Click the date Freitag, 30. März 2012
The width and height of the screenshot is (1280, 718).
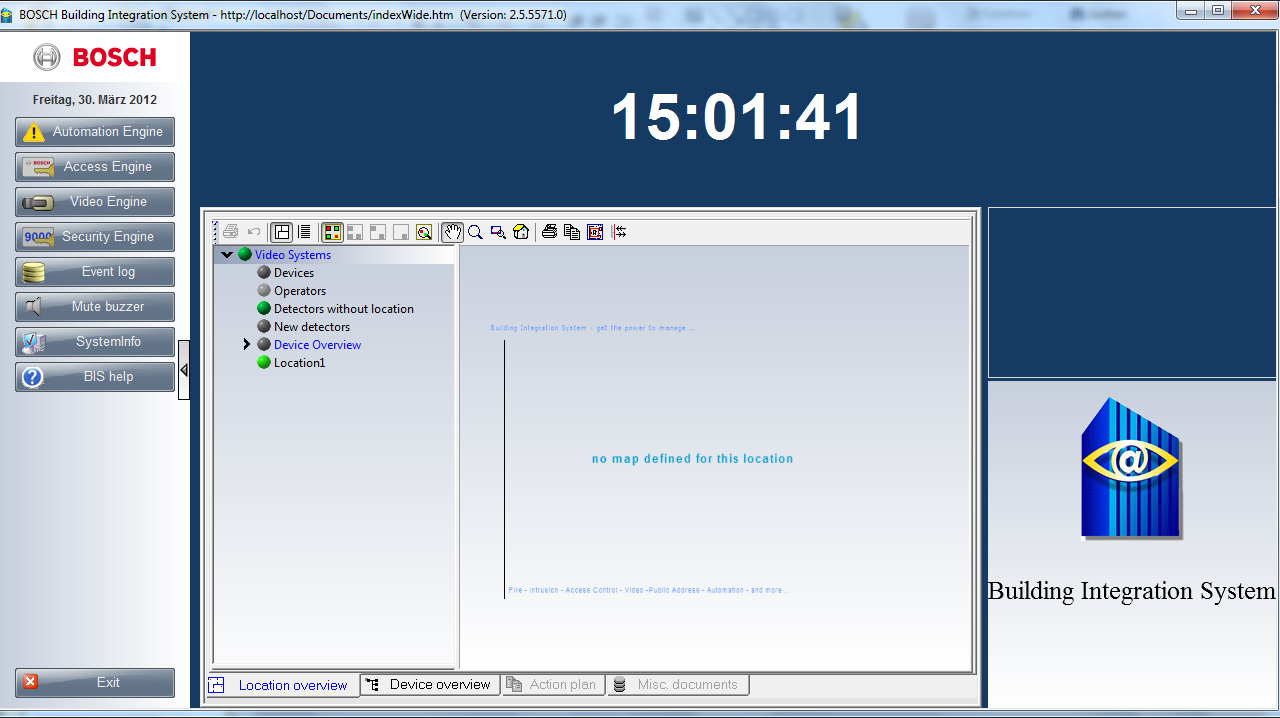click(x=95, y=100)
